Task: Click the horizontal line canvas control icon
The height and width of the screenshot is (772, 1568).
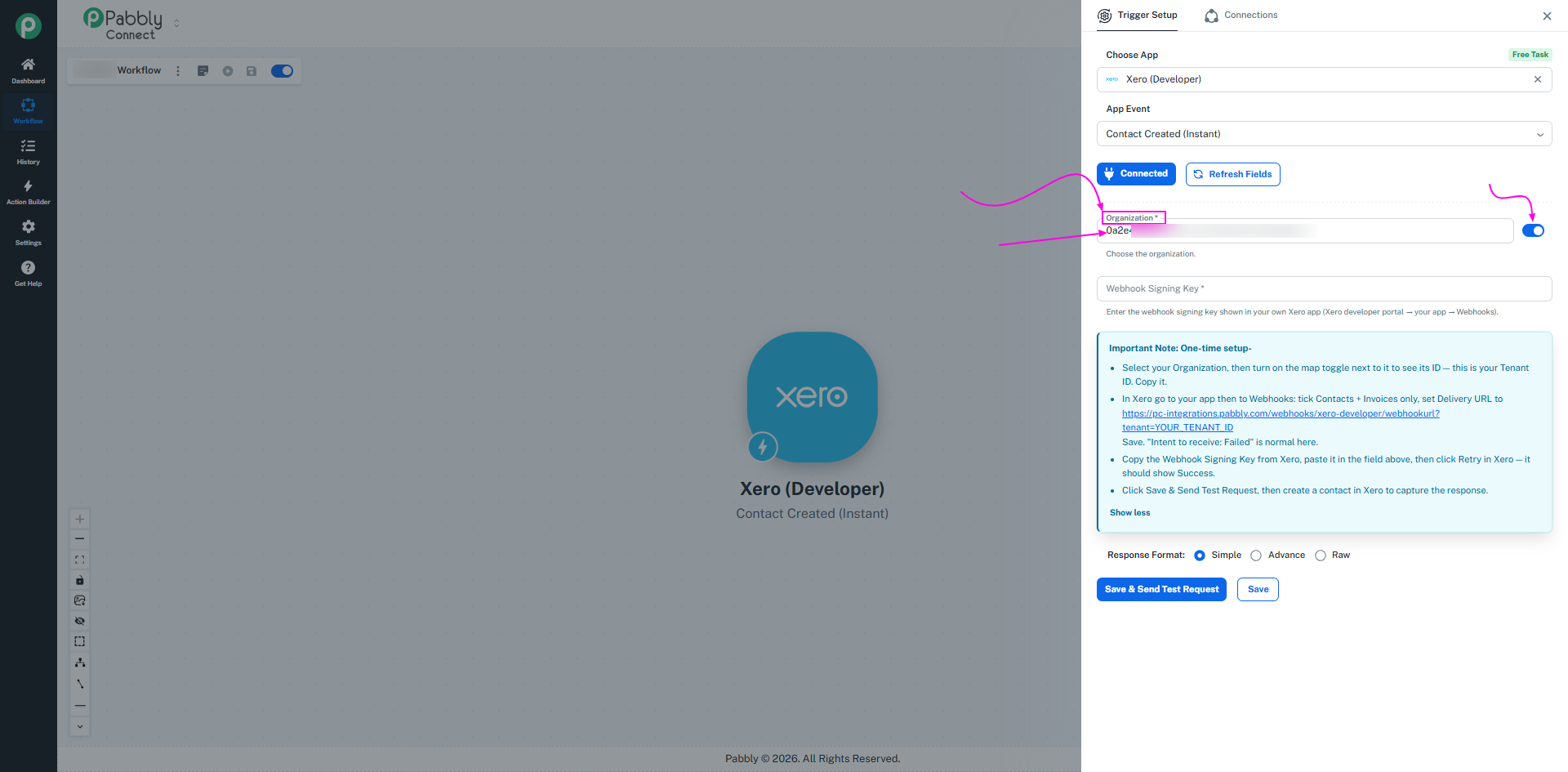Action: pyautogui.click(x=80, y=705)
